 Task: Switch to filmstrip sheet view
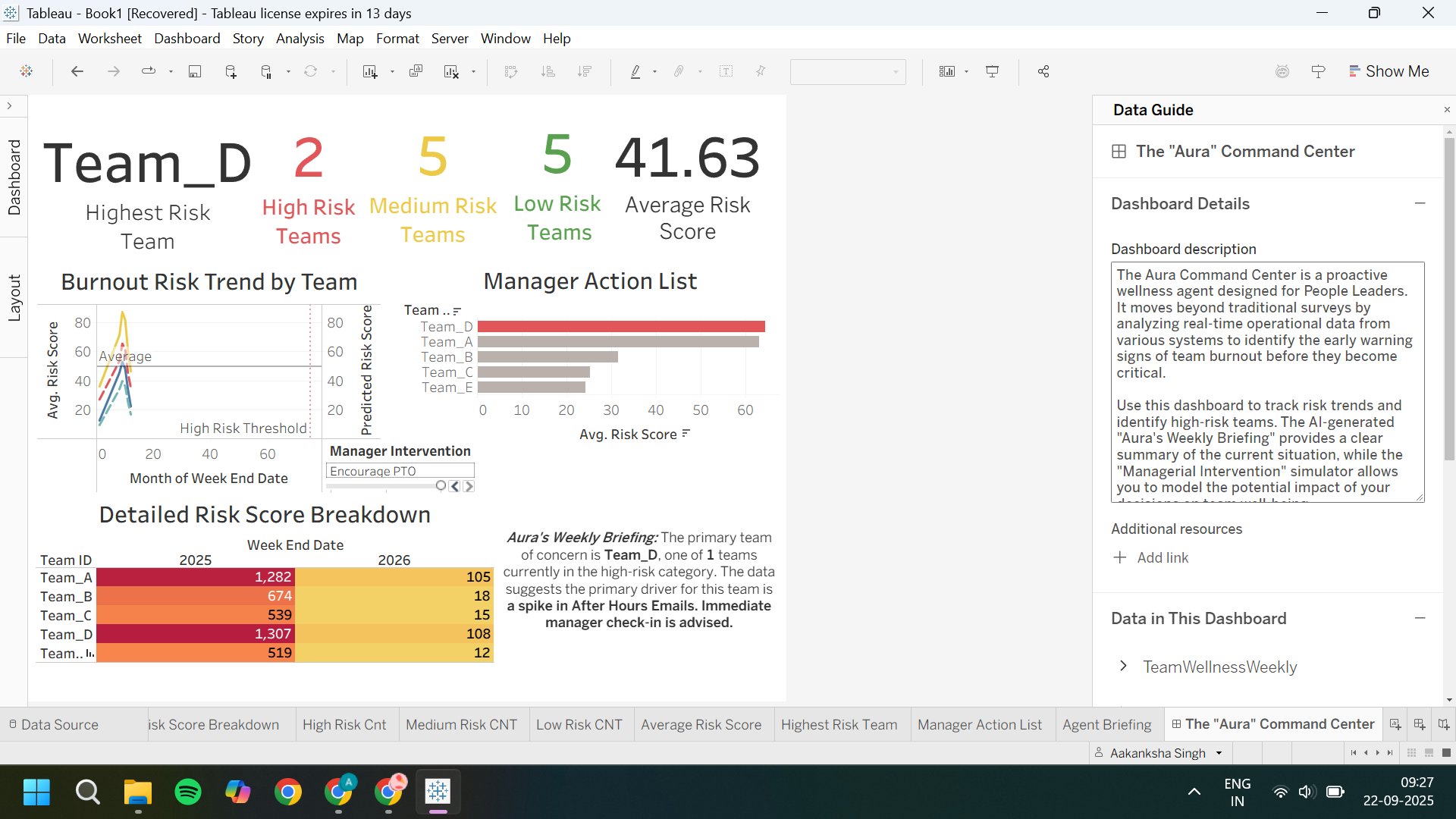click(x=1429, y=753)
